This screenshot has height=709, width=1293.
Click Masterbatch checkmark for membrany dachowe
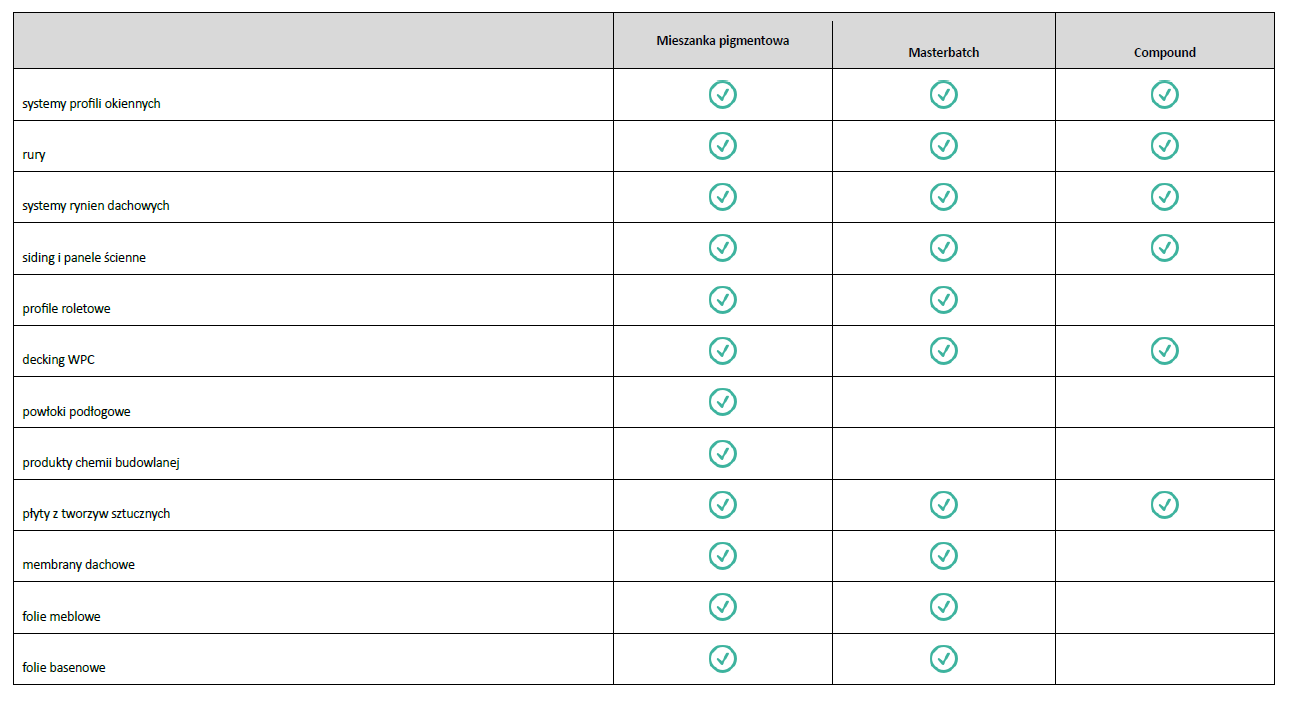(x=943, y=556)
